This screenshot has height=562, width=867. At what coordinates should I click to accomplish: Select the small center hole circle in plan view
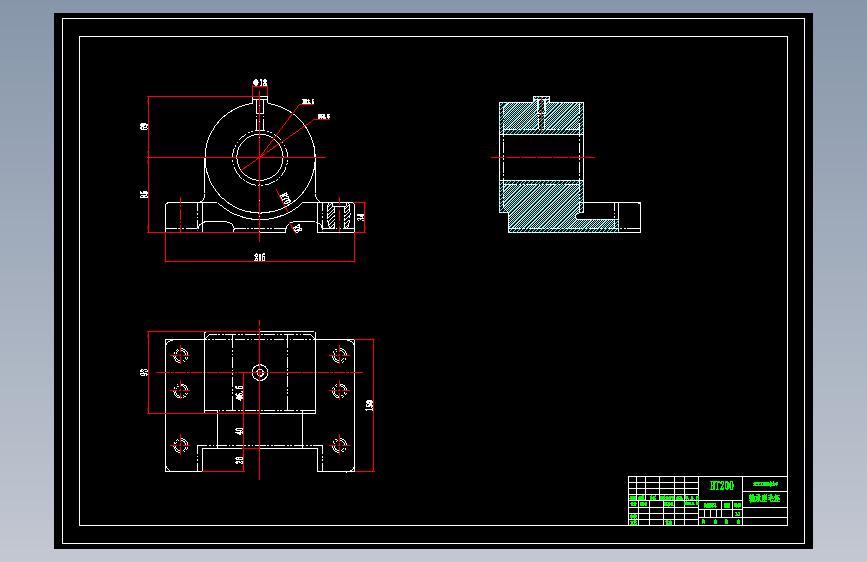click(260, 372)
